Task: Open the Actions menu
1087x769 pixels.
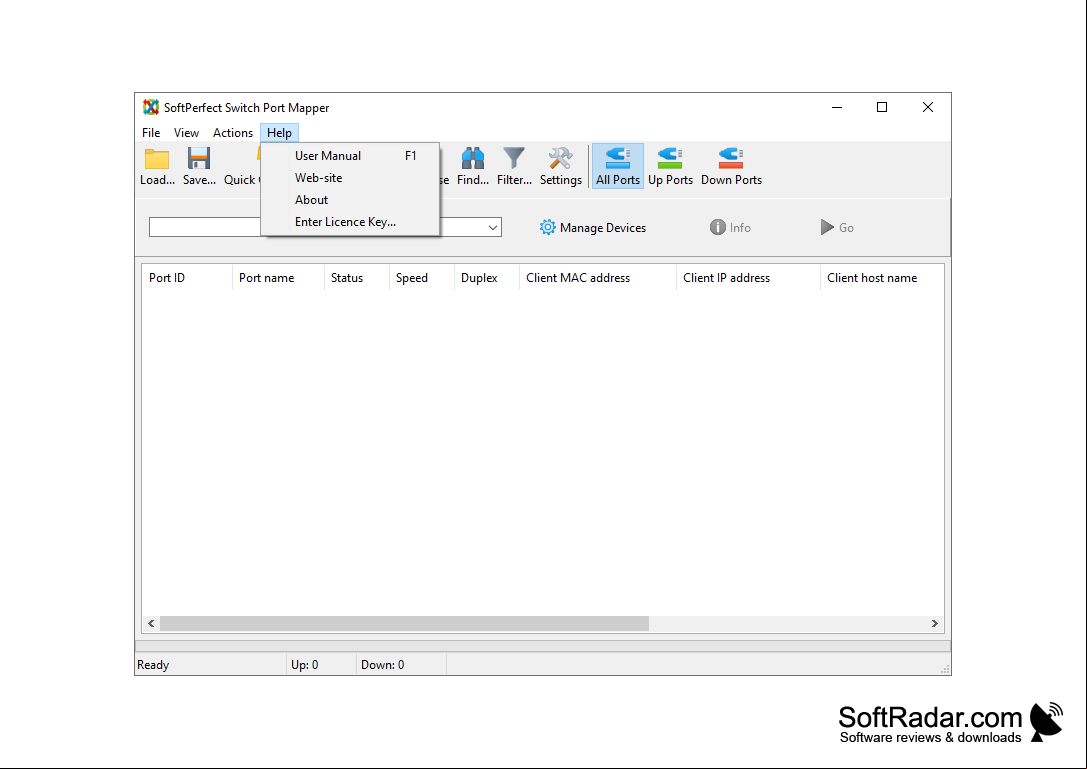Action: [233, 132]
